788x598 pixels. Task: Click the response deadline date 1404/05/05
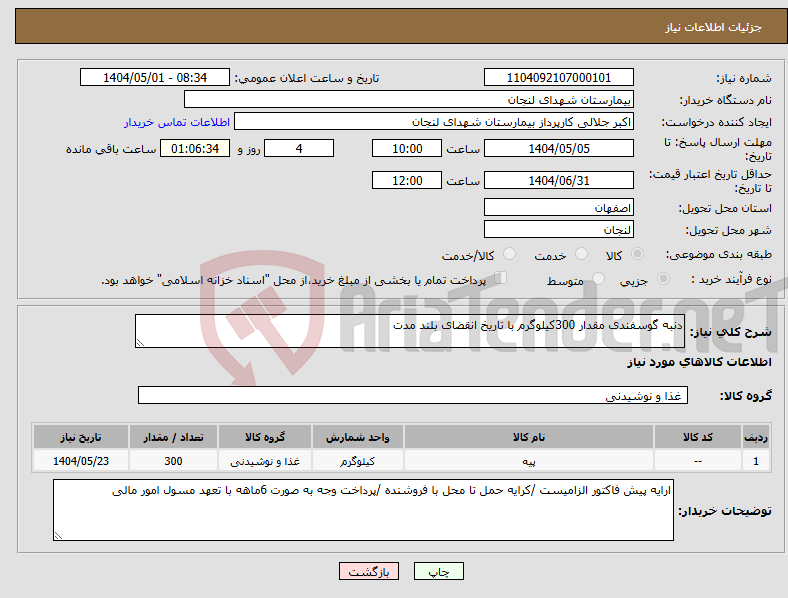tap(558, 148)
